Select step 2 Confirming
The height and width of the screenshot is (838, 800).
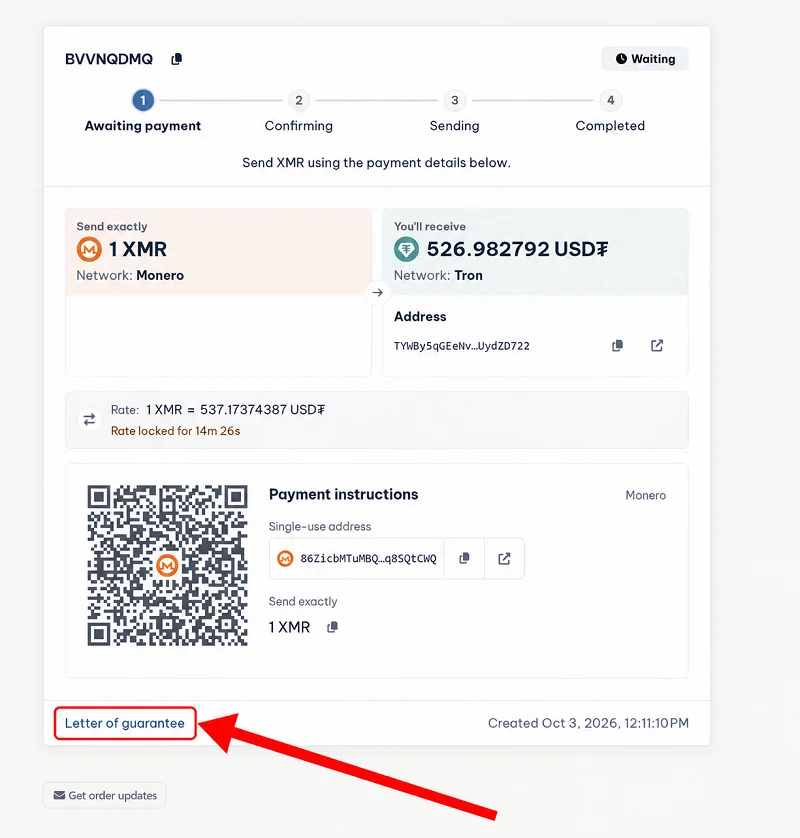299,100
